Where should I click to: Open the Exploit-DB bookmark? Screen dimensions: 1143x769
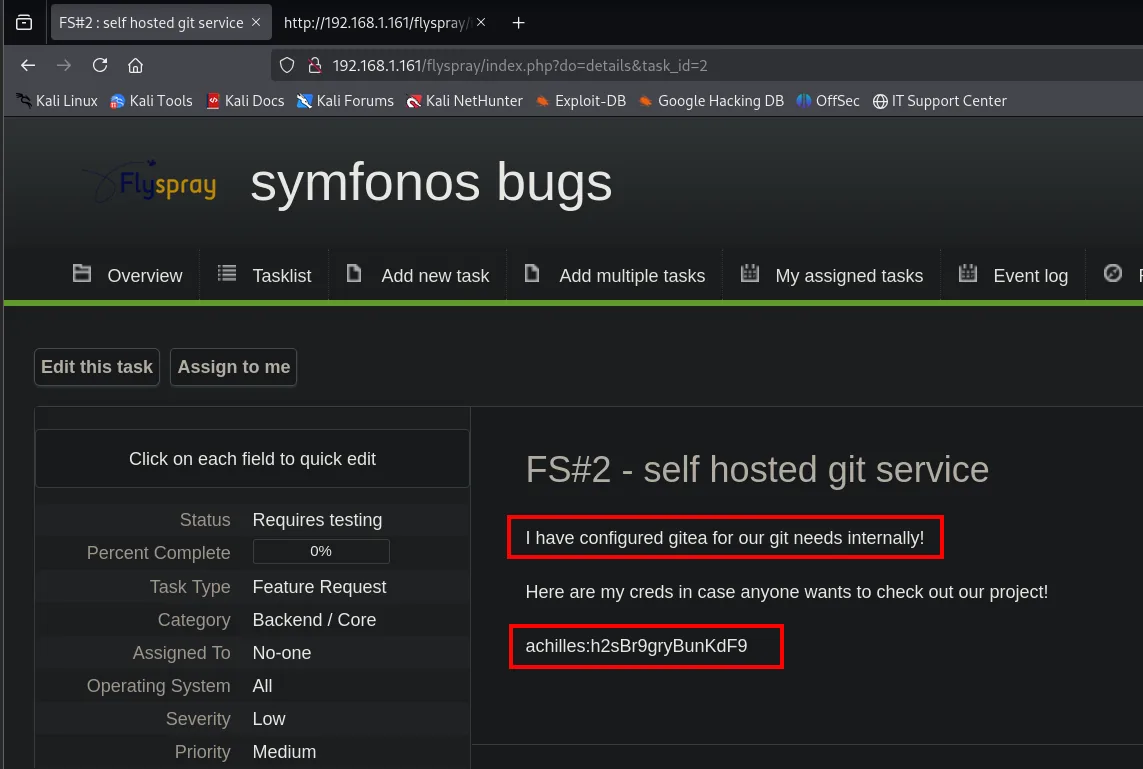pyautogui.click(x=580, y=101)
